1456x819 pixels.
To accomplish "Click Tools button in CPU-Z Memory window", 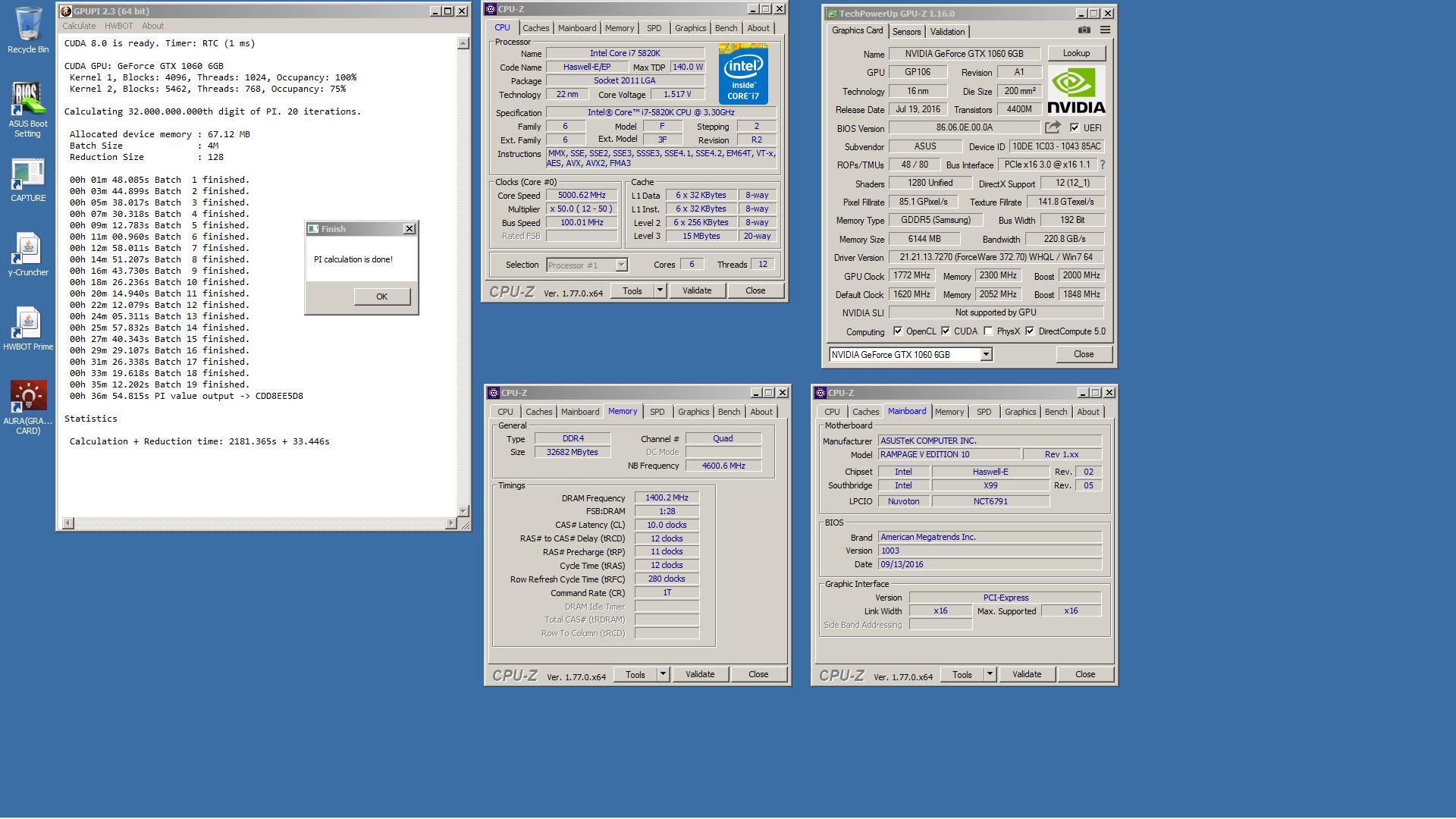I will click(635, 674).
